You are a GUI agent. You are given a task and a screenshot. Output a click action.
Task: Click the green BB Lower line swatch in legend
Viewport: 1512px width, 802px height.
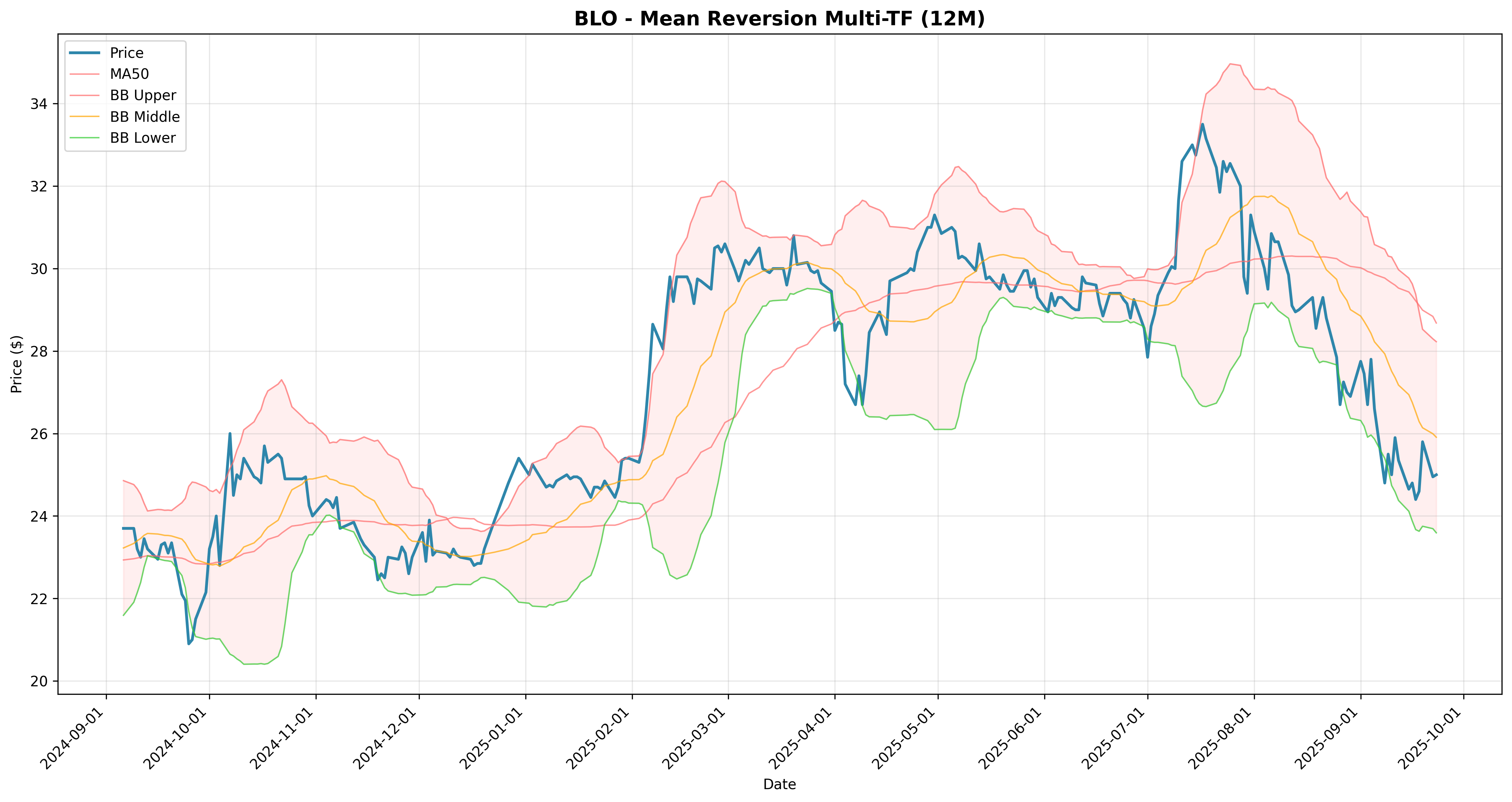pyautogui.click(x=85, y=138)
